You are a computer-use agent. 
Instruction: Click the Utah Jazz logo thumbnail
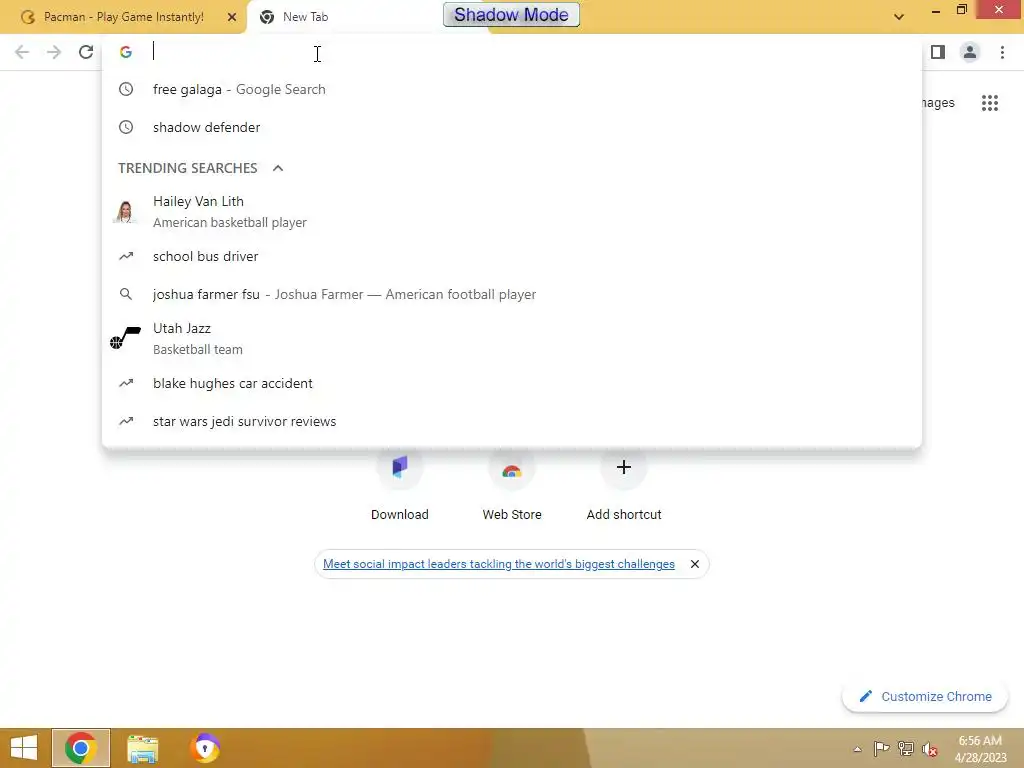tap(125, 338)
